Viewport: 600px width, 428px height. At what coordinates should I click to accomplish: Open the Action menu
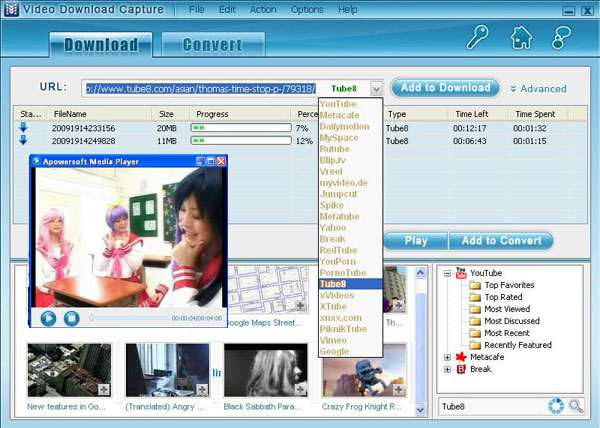click(x=263, y=9)
